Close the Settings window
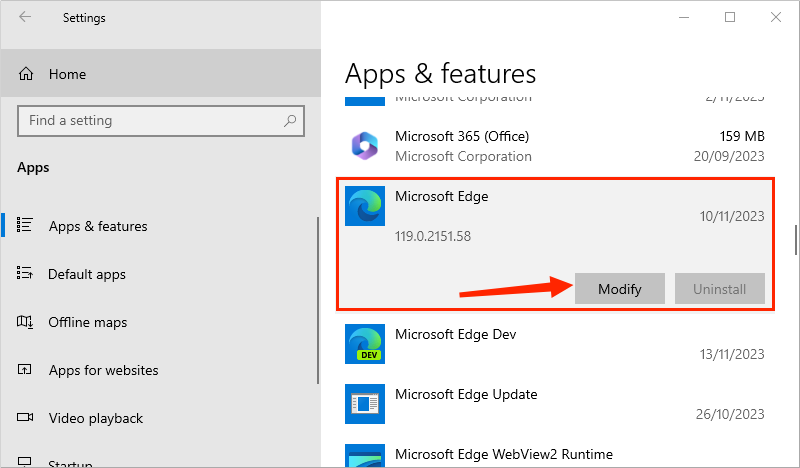 coord(776,17)
